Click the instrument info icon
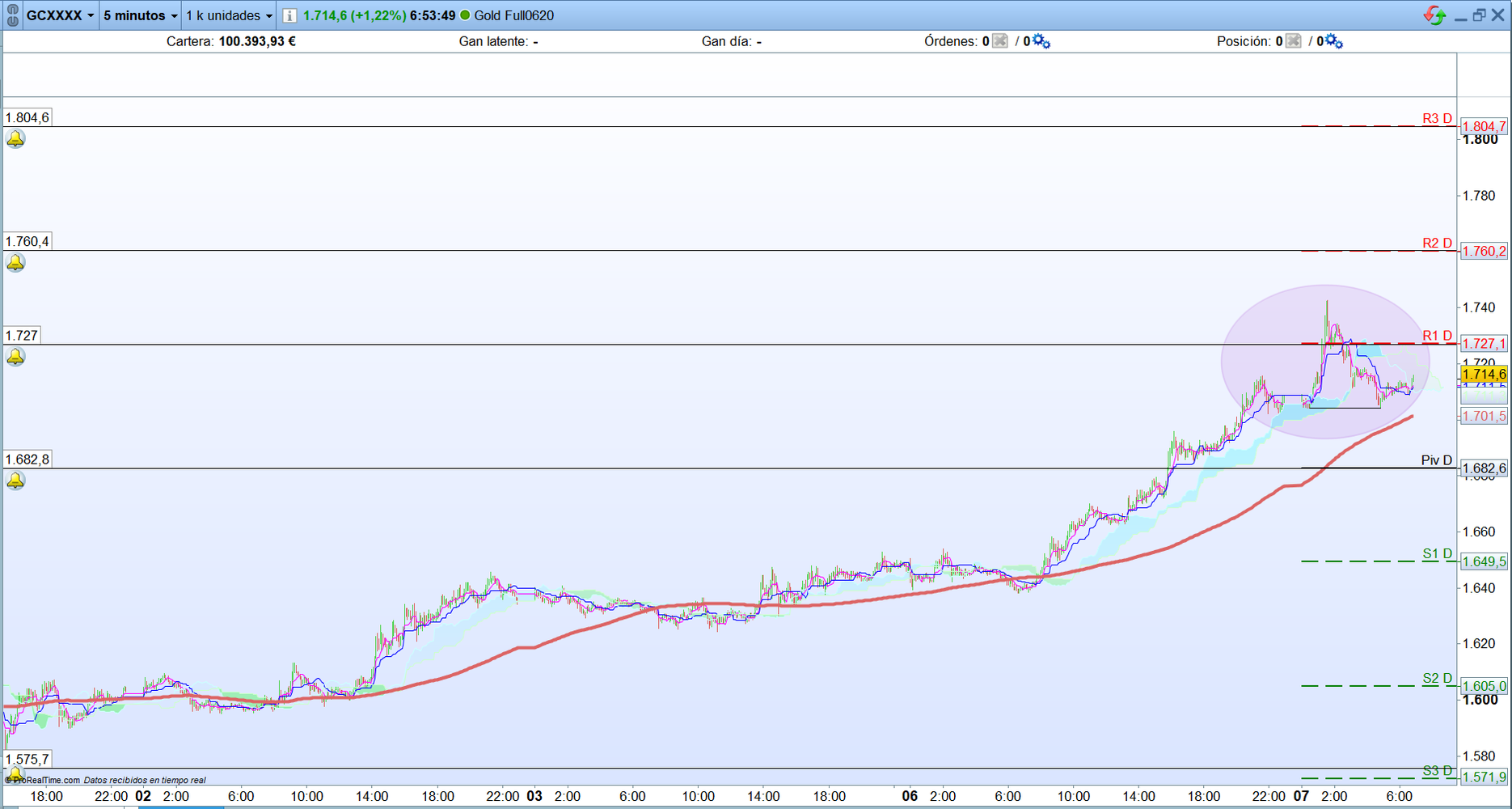 tap(289, 16)
